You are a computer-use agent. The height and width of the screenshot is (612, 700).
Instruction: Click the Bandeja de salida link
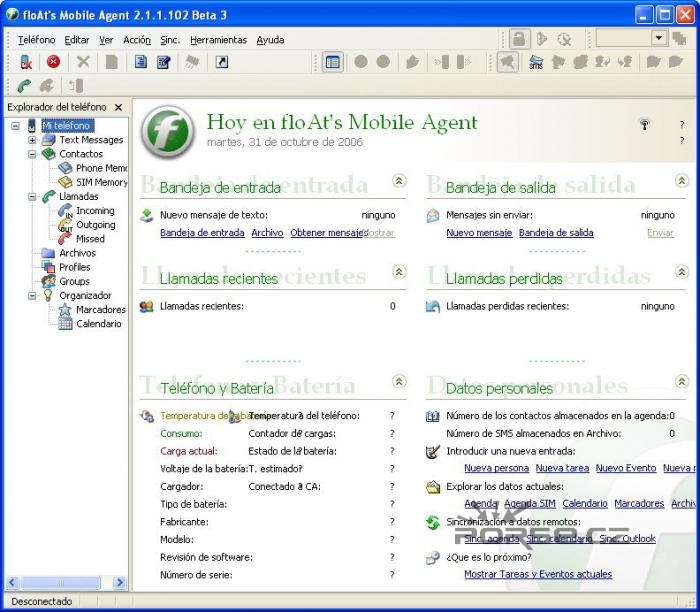pos(556,233)
